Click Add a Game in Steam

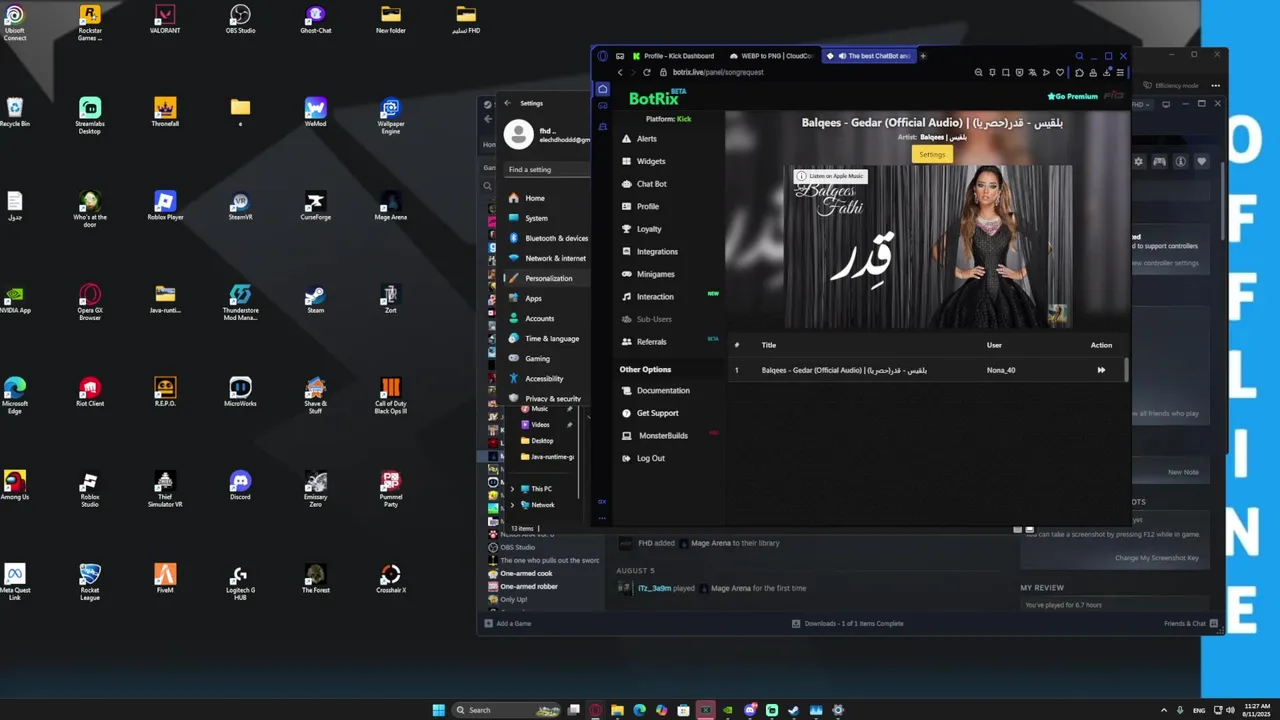(x=508, y=623)
